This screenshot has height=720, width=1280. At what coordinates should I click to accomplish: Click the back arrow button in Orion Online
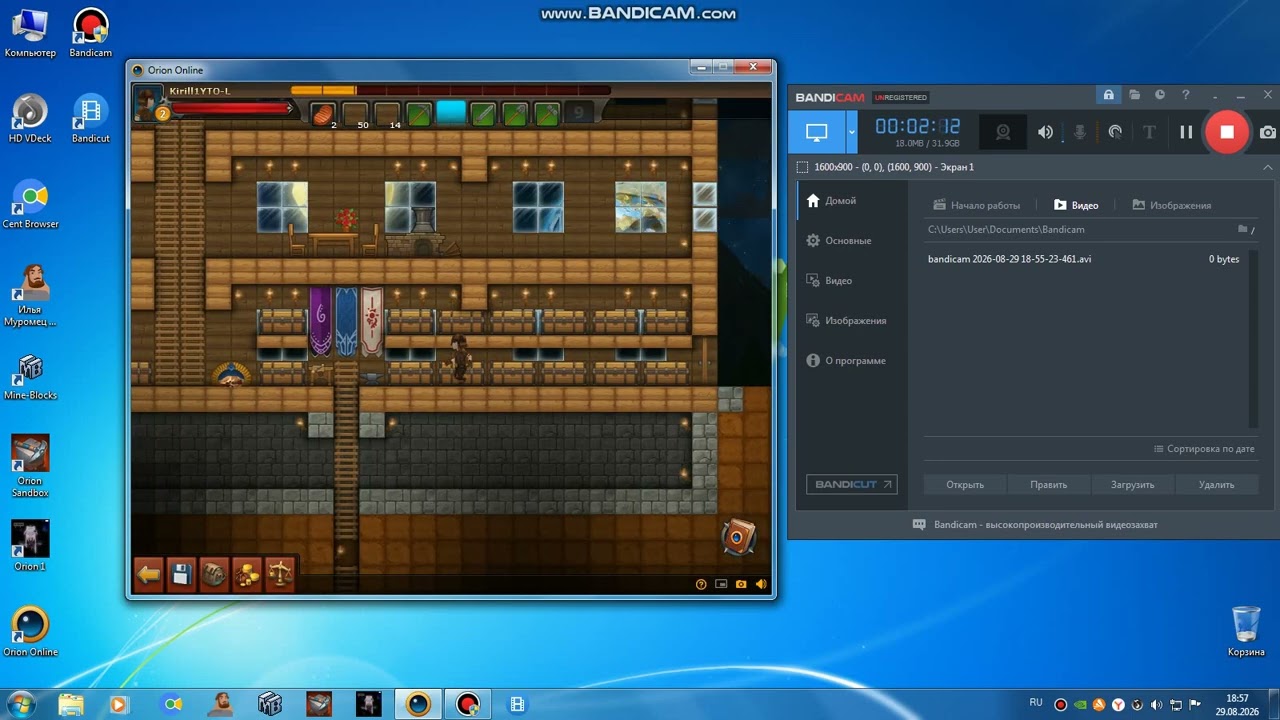click(149, 574)
